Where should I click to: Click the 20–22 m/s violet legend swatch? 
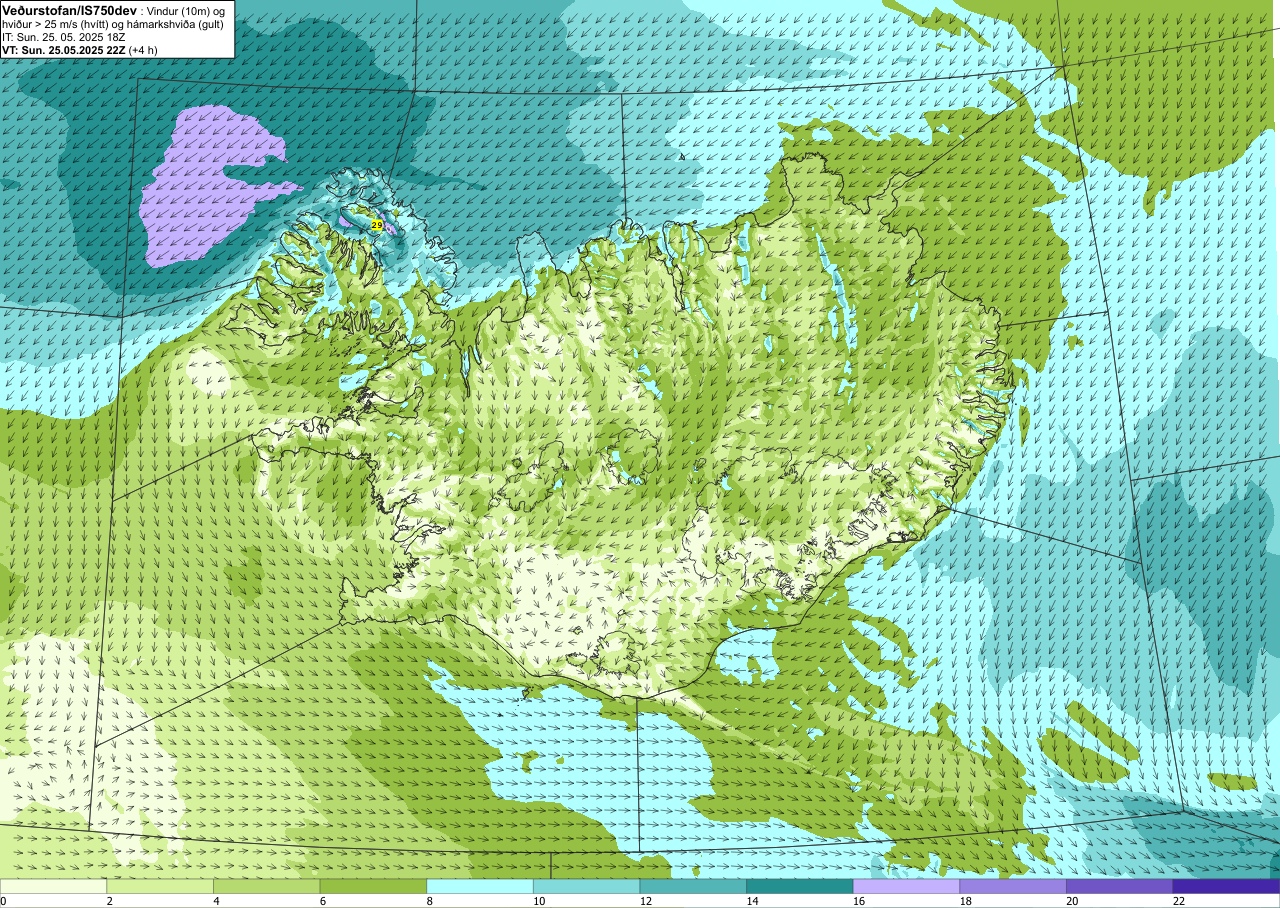(1120, 886)
